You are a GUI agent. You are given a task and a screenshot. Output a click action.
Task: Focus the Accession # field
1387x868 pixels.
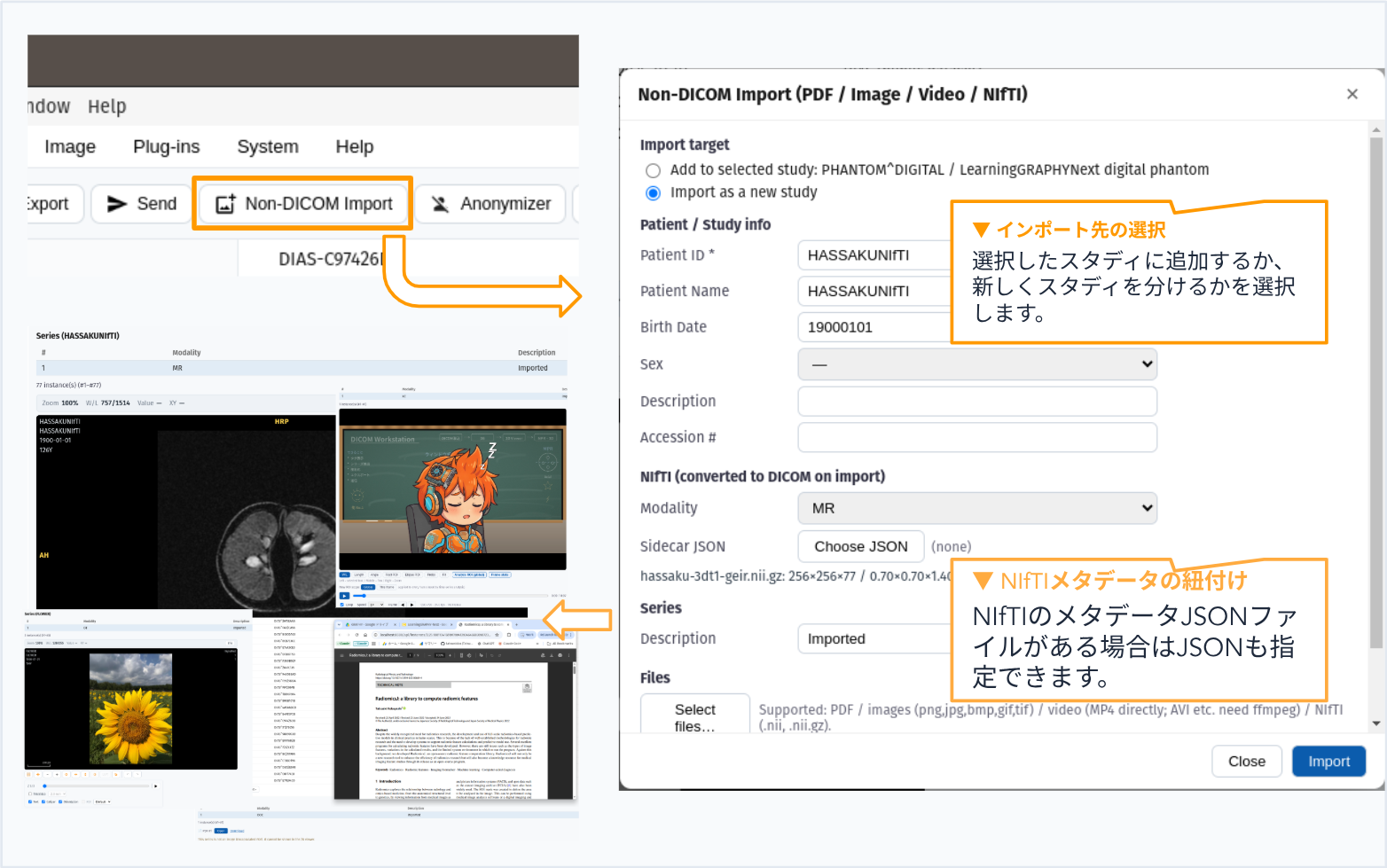pos(977,437)
